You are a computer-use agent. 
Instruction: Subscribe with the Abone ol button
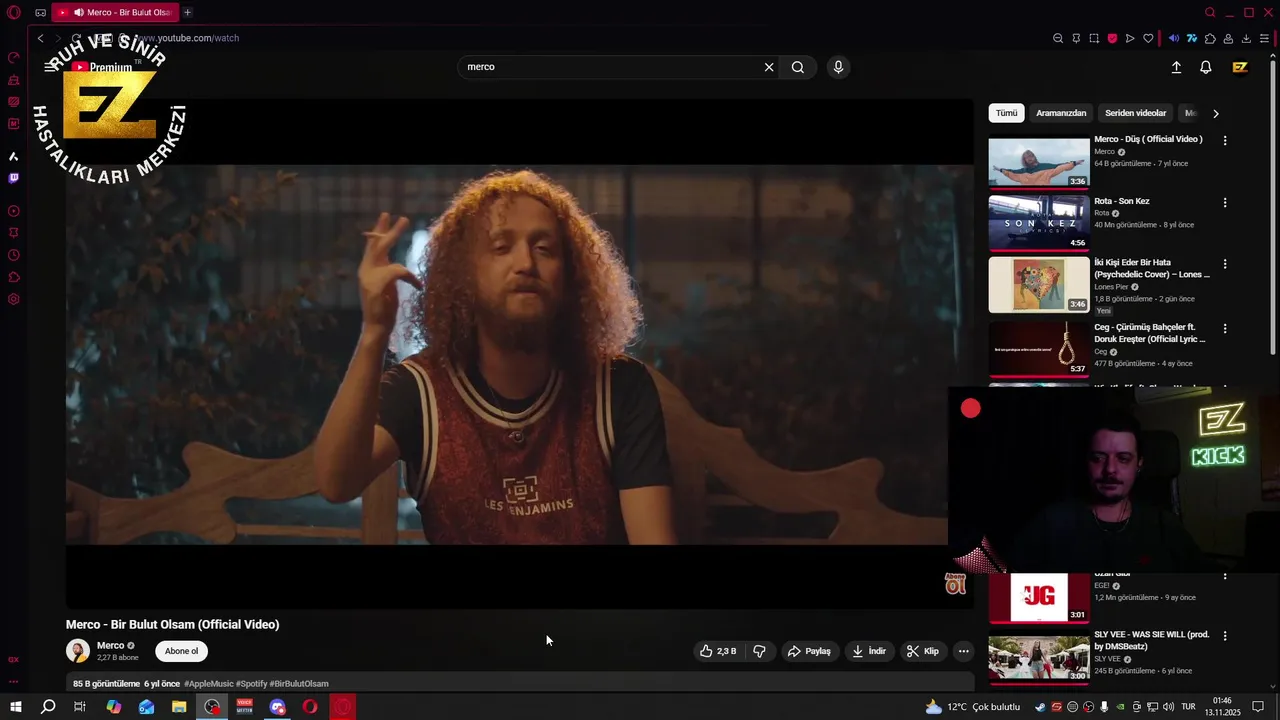coord(181,651)
